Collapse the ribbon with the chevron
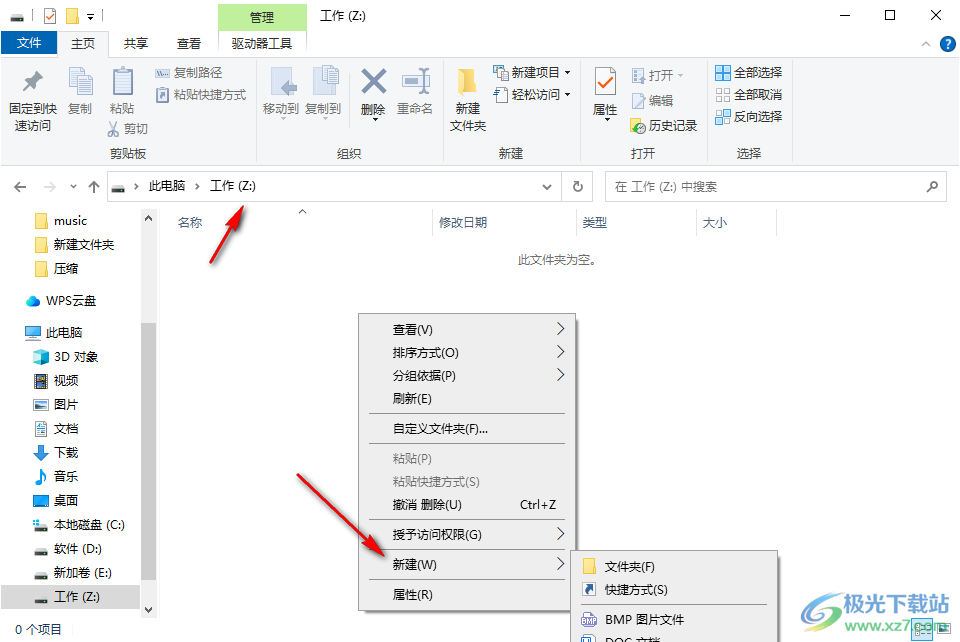The height and width of the screenshot is (642, 960). 926,44
